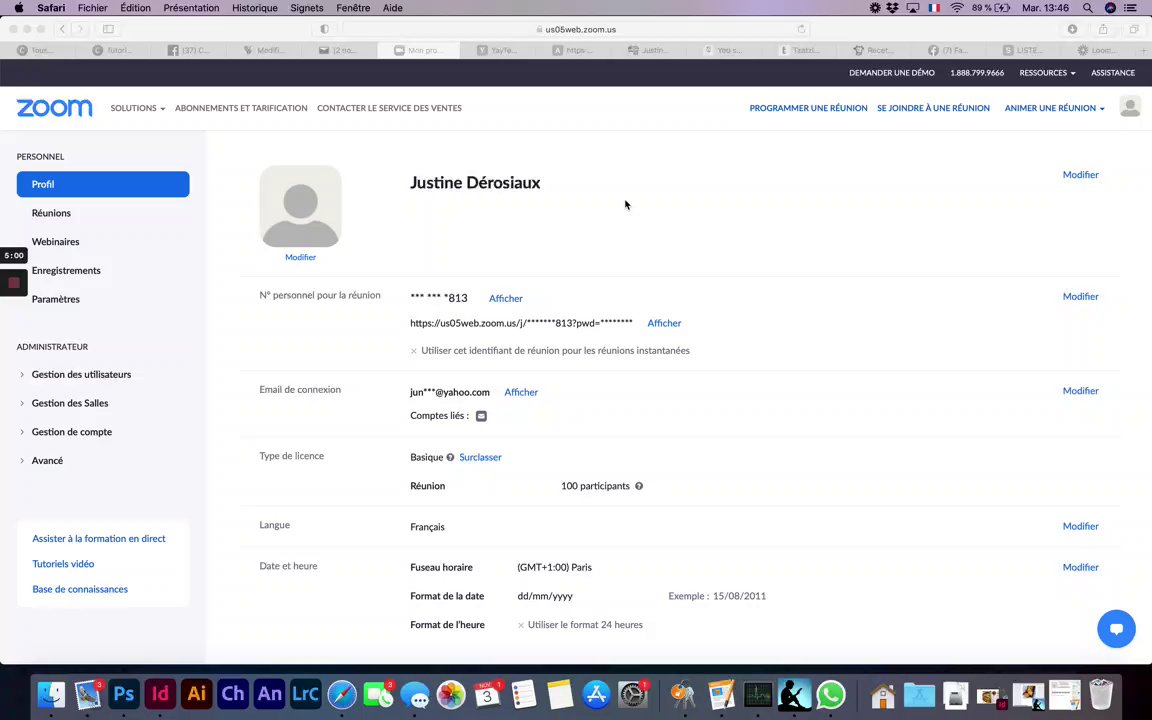
Task: Open Finder from the dock
Action: click(51, 694)
